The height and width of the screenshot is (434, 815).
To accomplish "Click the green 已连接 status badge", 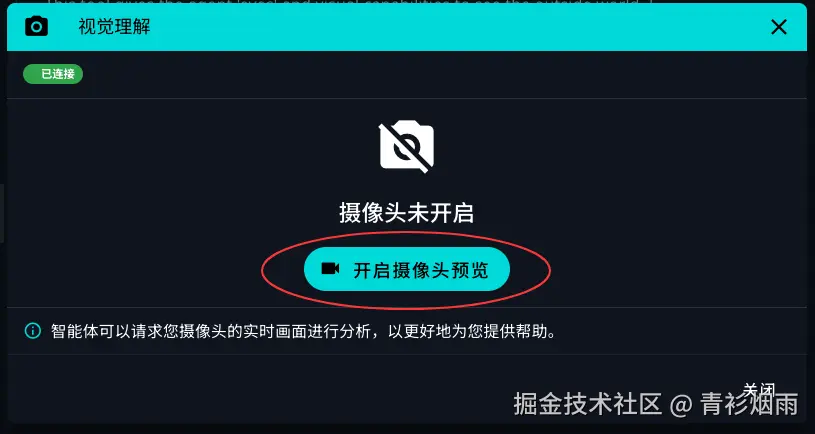I will 53,74.
